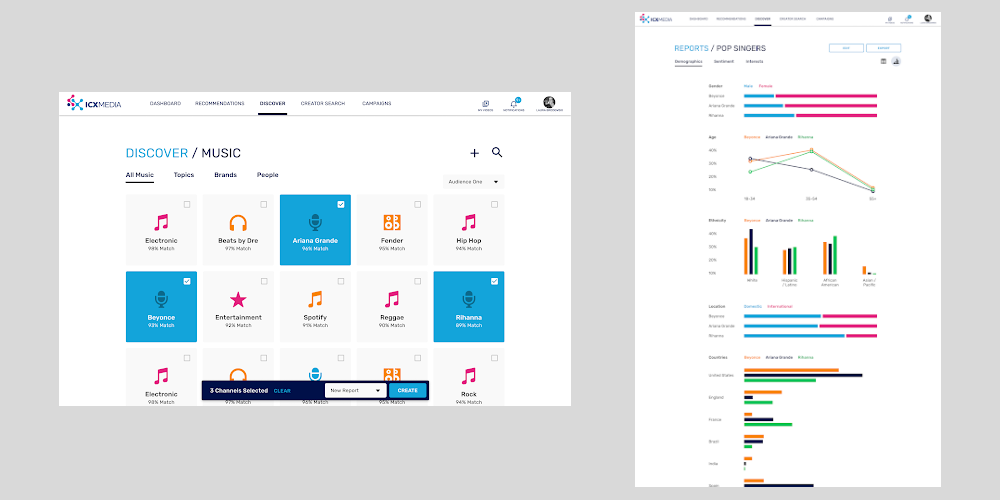Switch to Sentiment tab in Reports window

click(x=724, y=61)
